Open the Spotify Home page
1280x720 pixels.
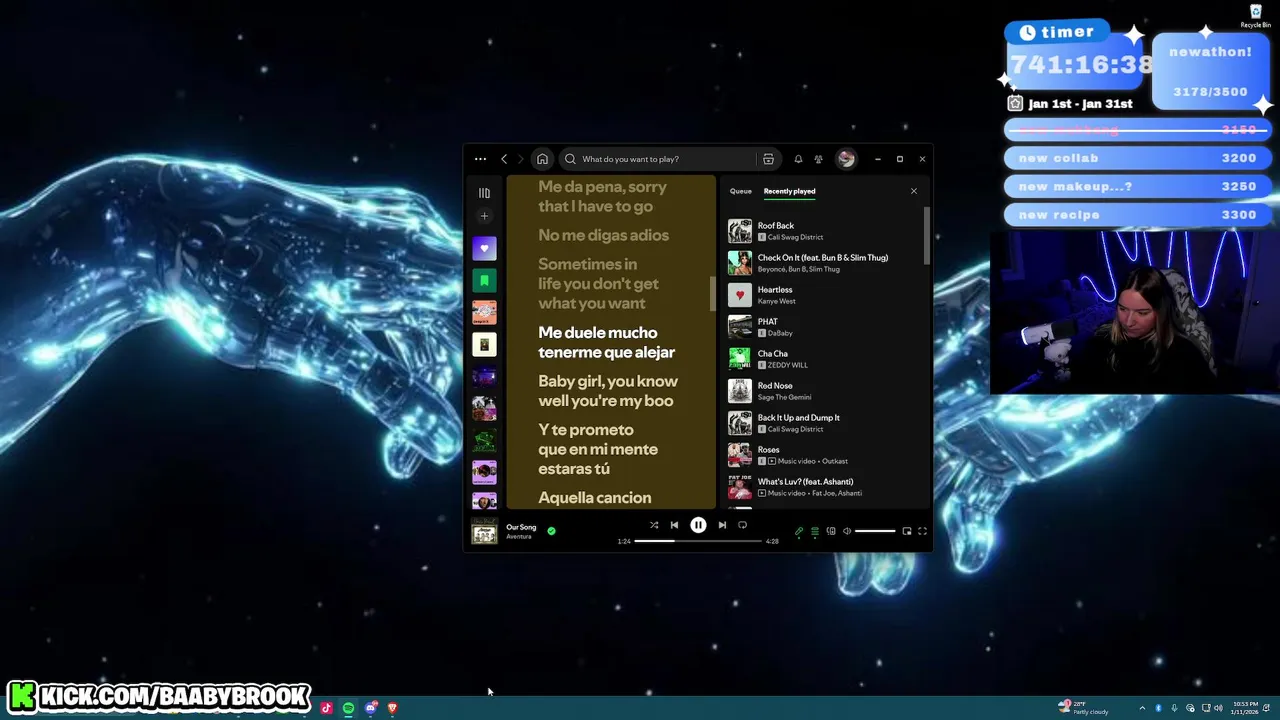pos(542,159)
